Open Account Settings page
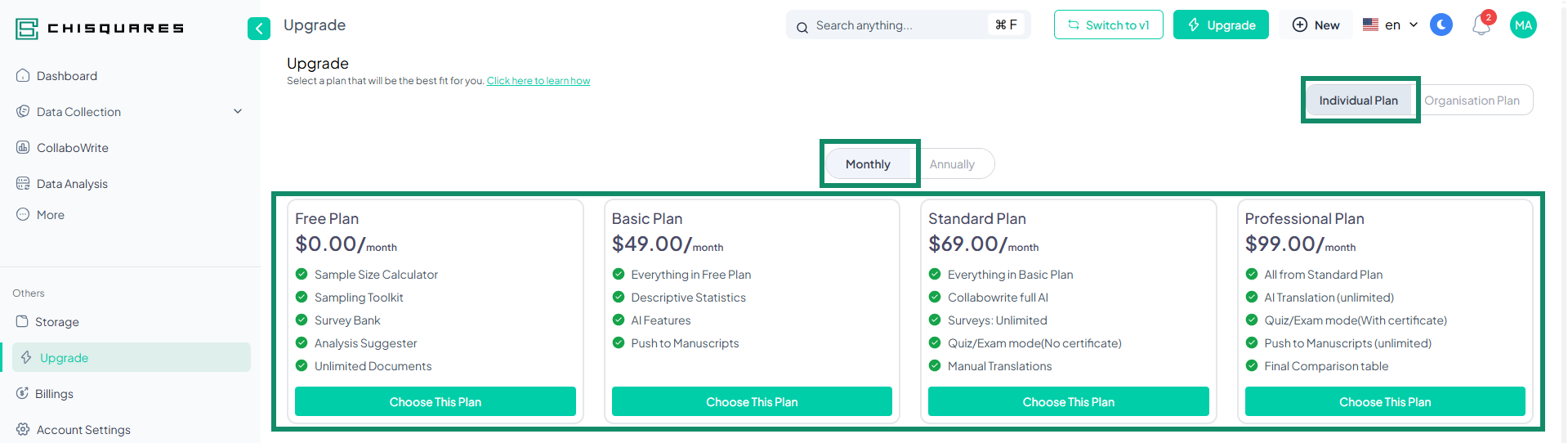 (x=83, y=430)
